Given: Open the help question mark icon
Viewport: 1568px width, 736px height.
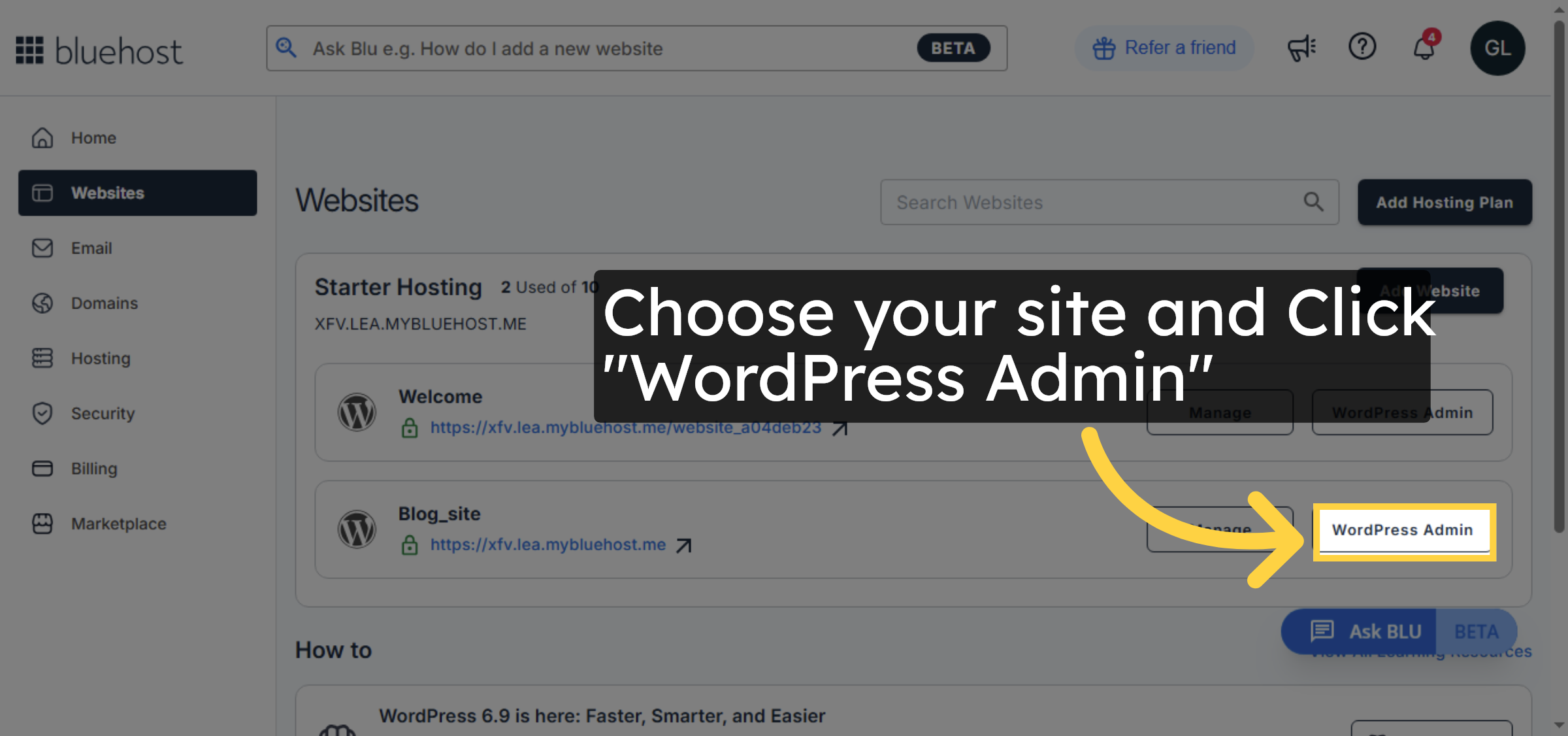Looking at the screenshot, I should (1362, 47).
